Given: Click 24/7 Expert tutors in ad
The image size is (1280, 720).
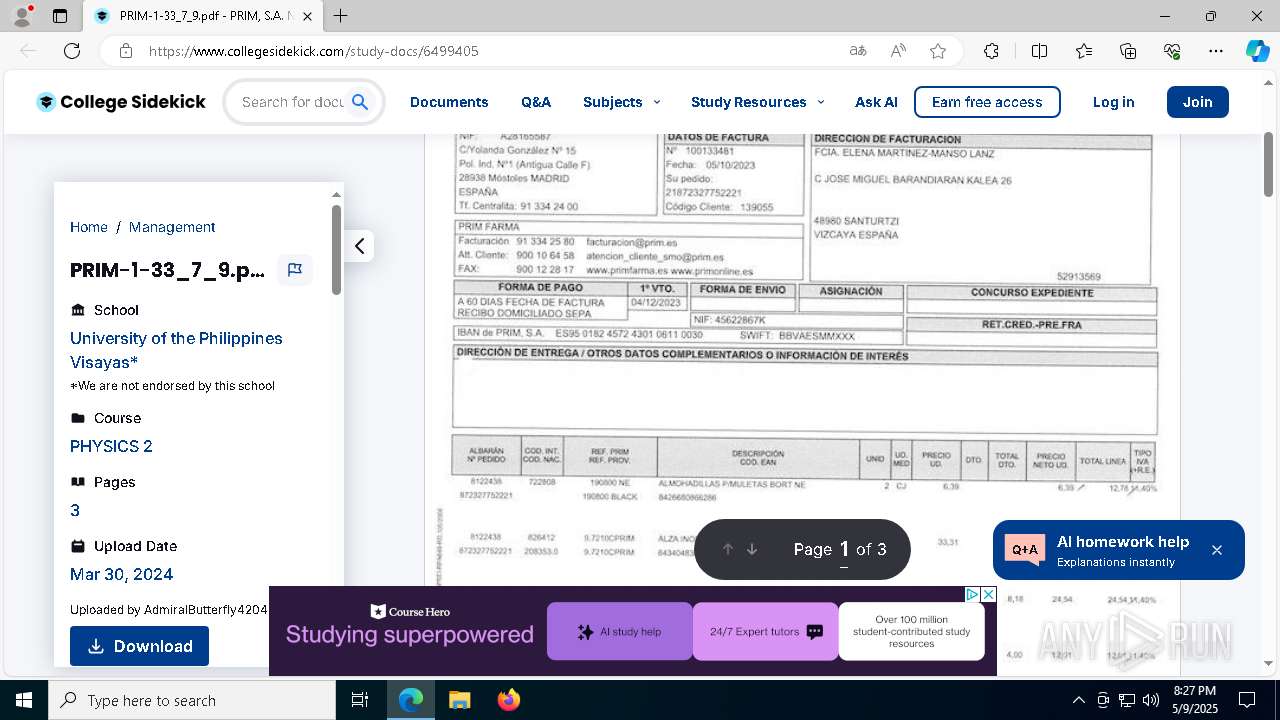Looking at the screenshot, I should [766, 632].
